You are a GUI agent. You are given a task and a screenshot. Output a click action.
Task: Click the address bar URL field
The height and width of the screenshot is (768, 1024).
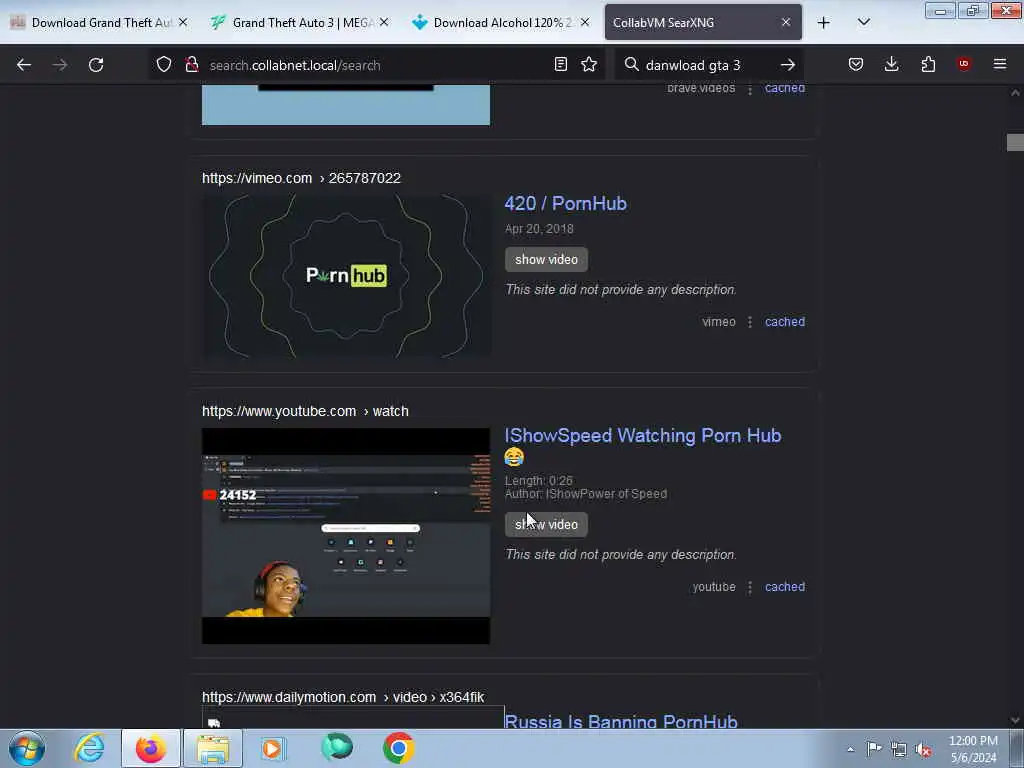(x=376, y=65)
